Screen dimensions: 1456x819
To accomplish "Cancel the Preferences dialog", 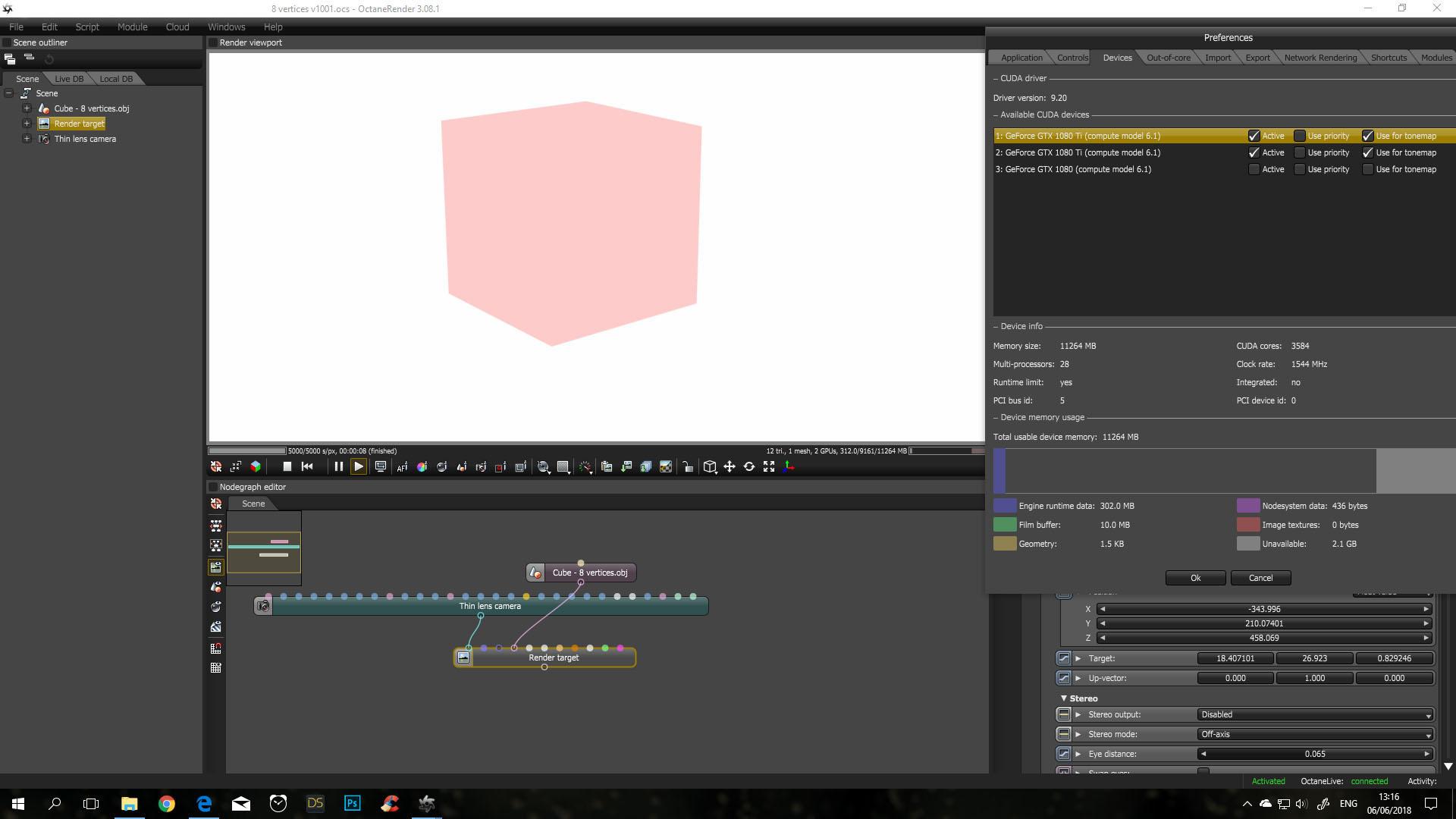I will [x=1260, y=579].
